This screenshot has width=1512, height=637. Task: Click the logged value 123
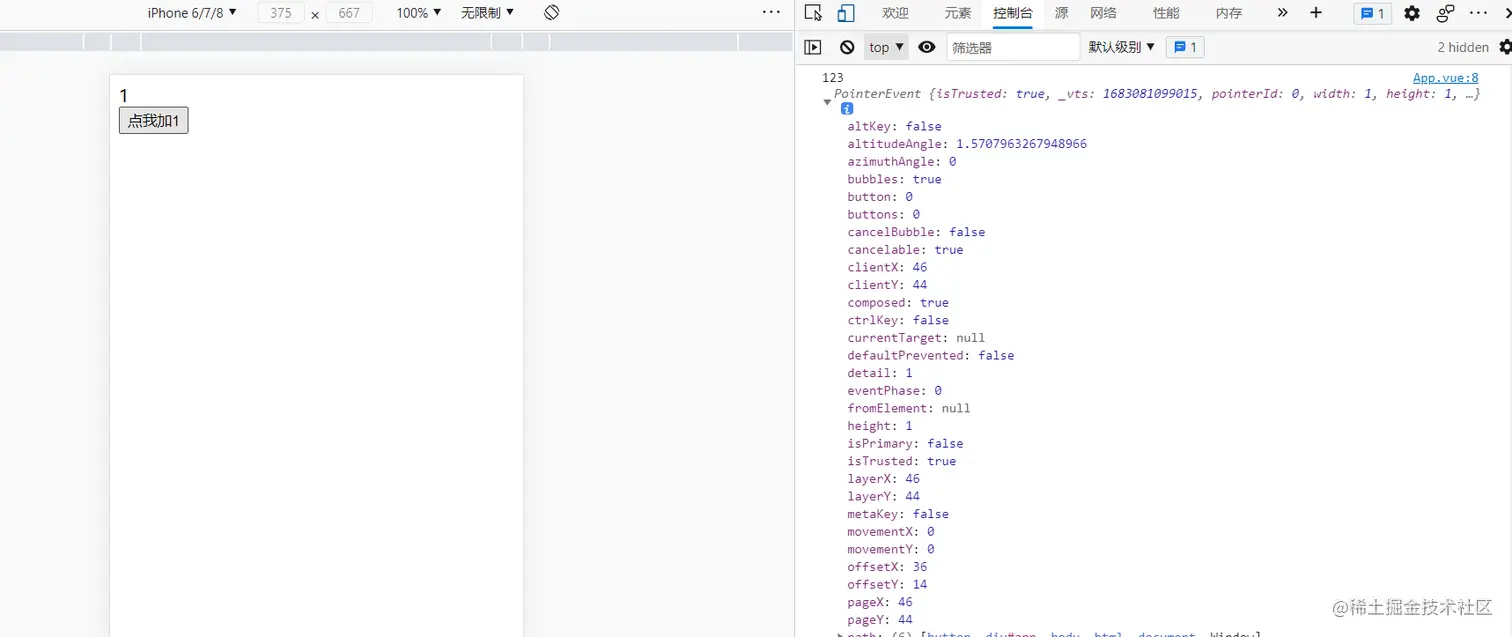point(832,78)
